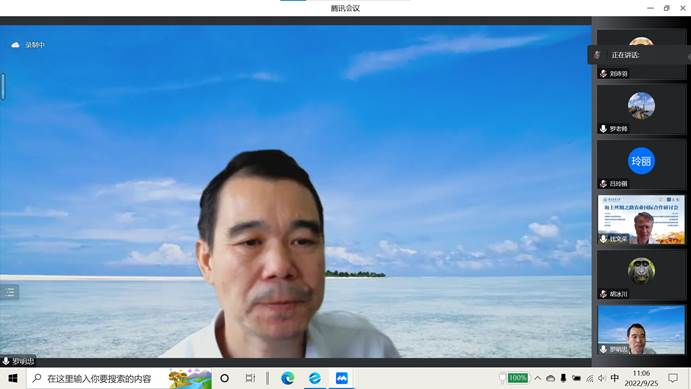Open the side list panel icon on the left edge
This screenshot has width=691, height=389.
(x=10, y=292)
